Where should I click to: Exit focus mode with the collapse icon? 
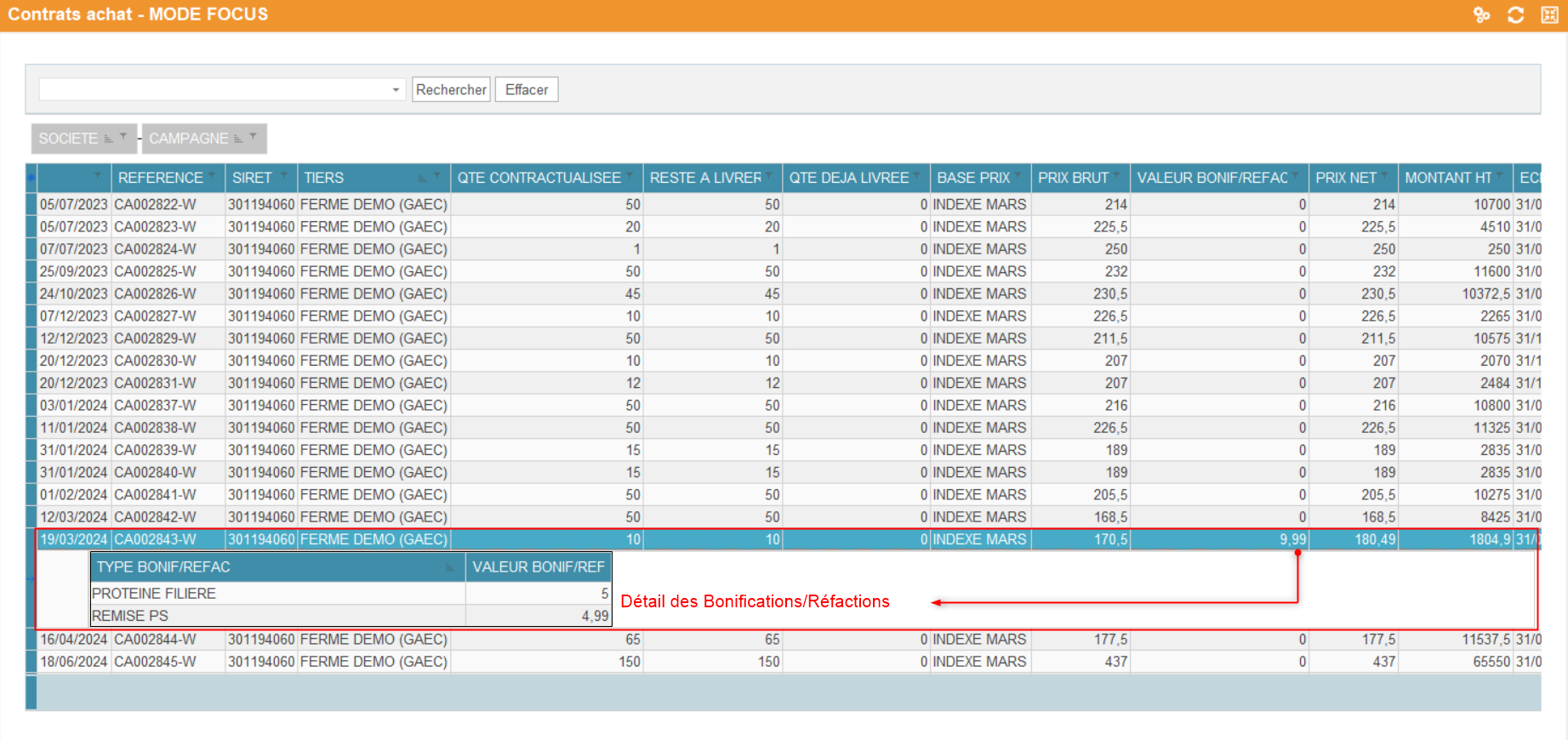point(1549,14)
